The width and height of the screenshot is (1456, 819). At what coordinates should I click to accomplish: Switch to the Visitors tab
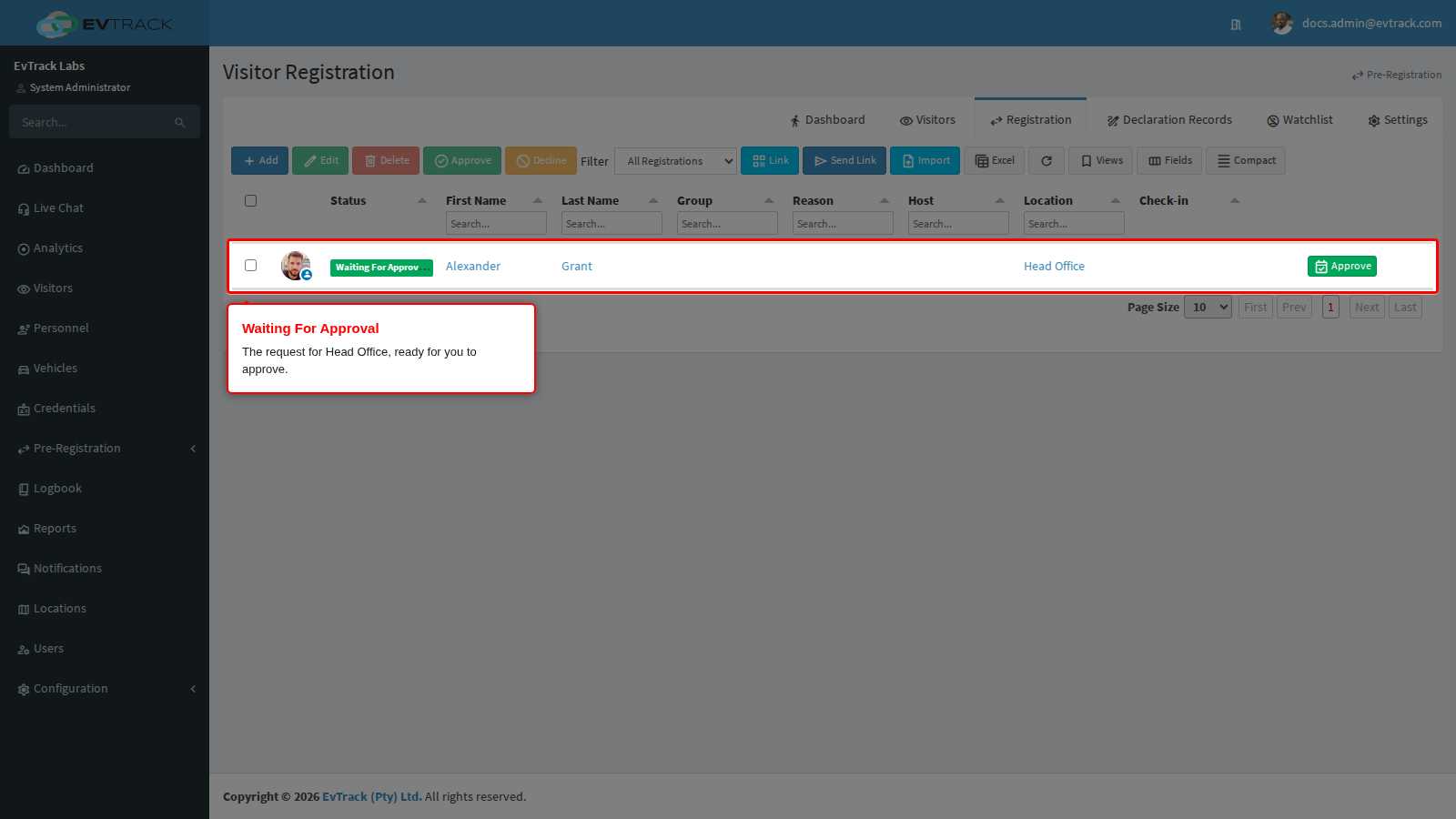click(927, 120)
